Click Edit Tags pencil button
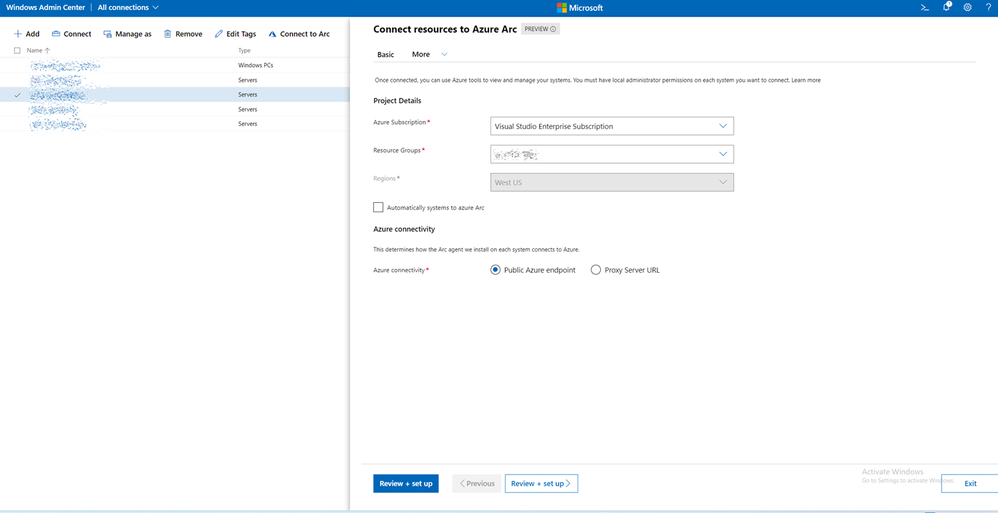Screen dimensions: 998x513 [x=235, y=34]
